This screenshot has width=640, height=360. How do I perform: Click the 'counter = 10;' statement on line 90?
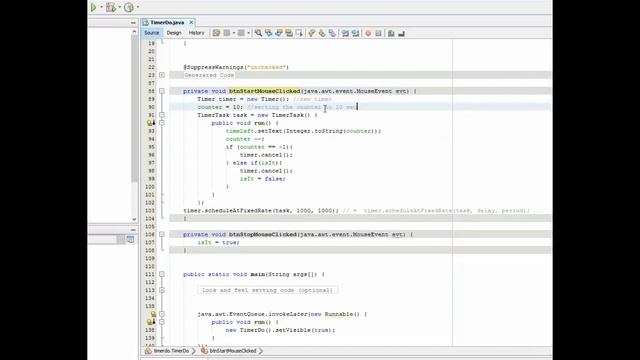[x=220, y=107]
